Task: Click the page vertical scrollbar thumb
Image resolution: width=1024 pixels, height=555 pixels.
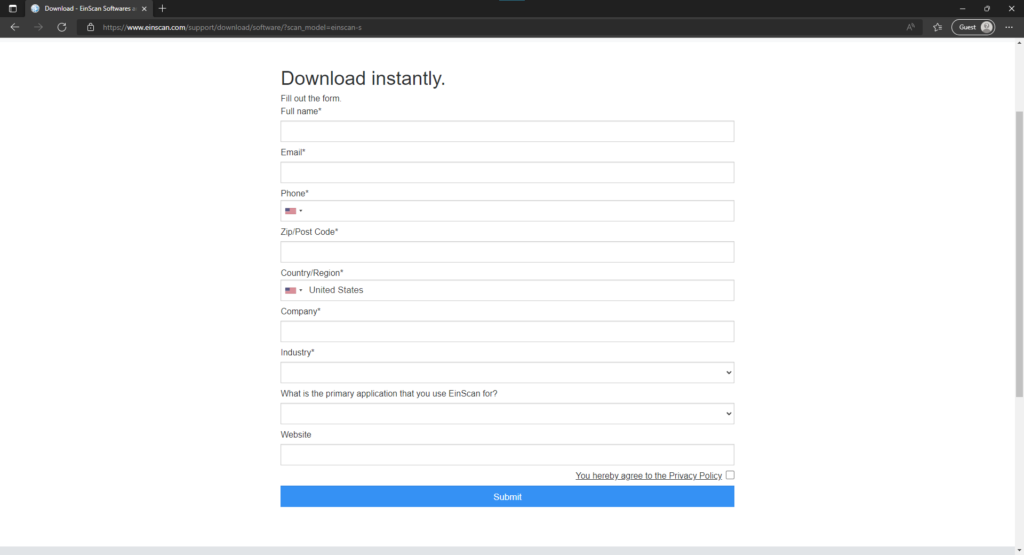Action: (1019, 253)
